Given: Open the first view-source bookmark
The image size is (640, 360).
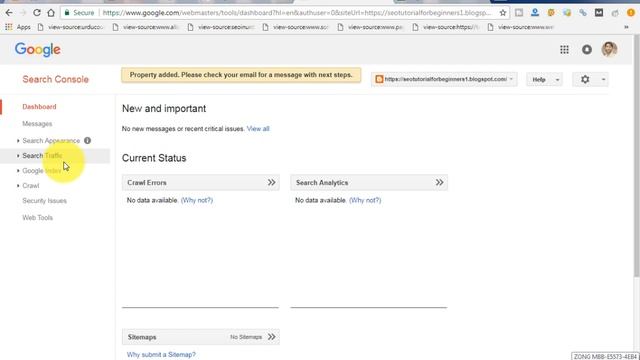Looking at the screenshot, I should (70, 27).
